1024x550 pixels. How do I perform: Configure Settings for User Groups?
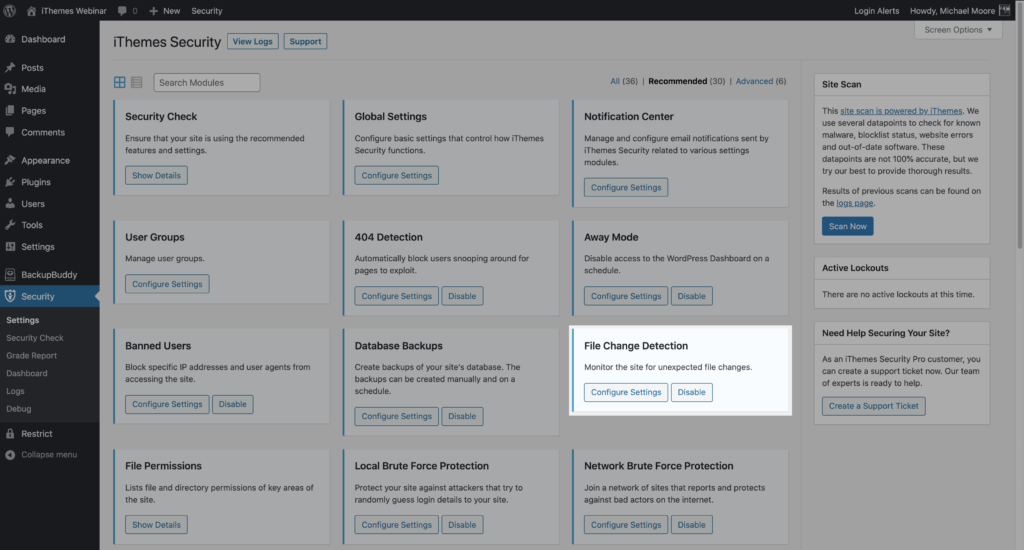point(167,284)
